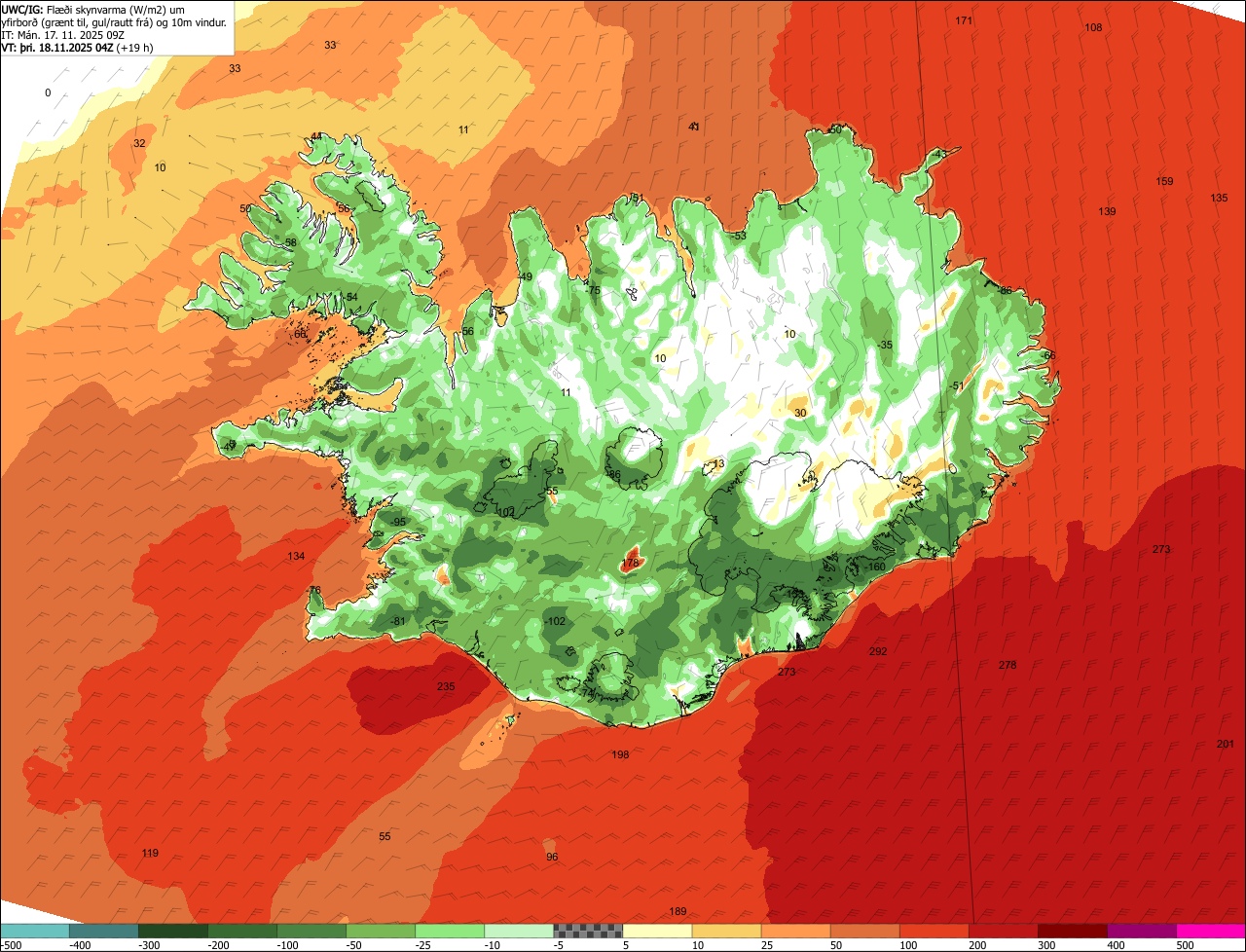Click the legend swatch between -400 and -300
The height and width of the screenshot is (952, 1246).
[104, 931]
